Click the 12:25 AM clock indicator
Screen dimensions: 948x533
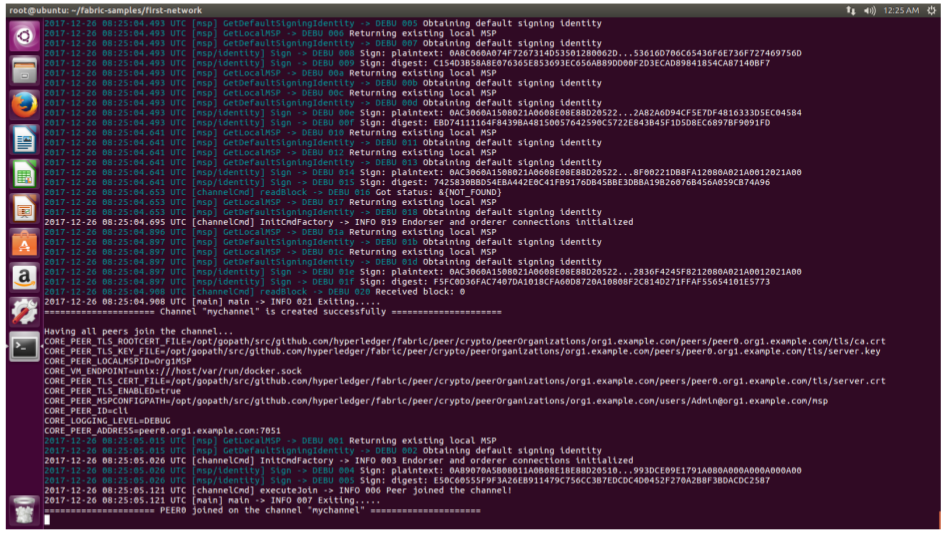click(901, 10)
